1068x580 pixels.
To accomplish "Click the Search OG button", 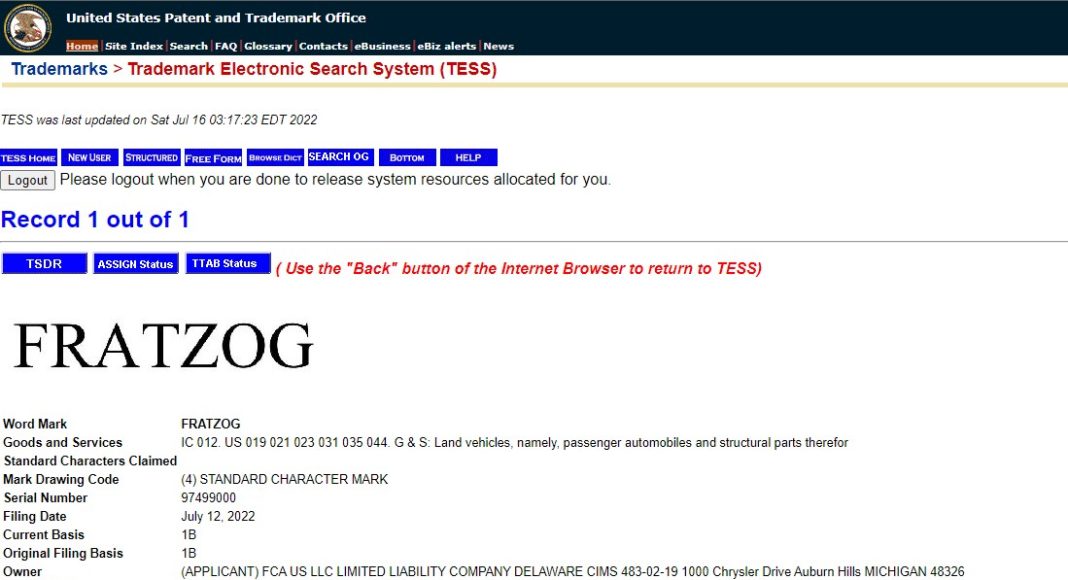I will [x=339, y=158].
